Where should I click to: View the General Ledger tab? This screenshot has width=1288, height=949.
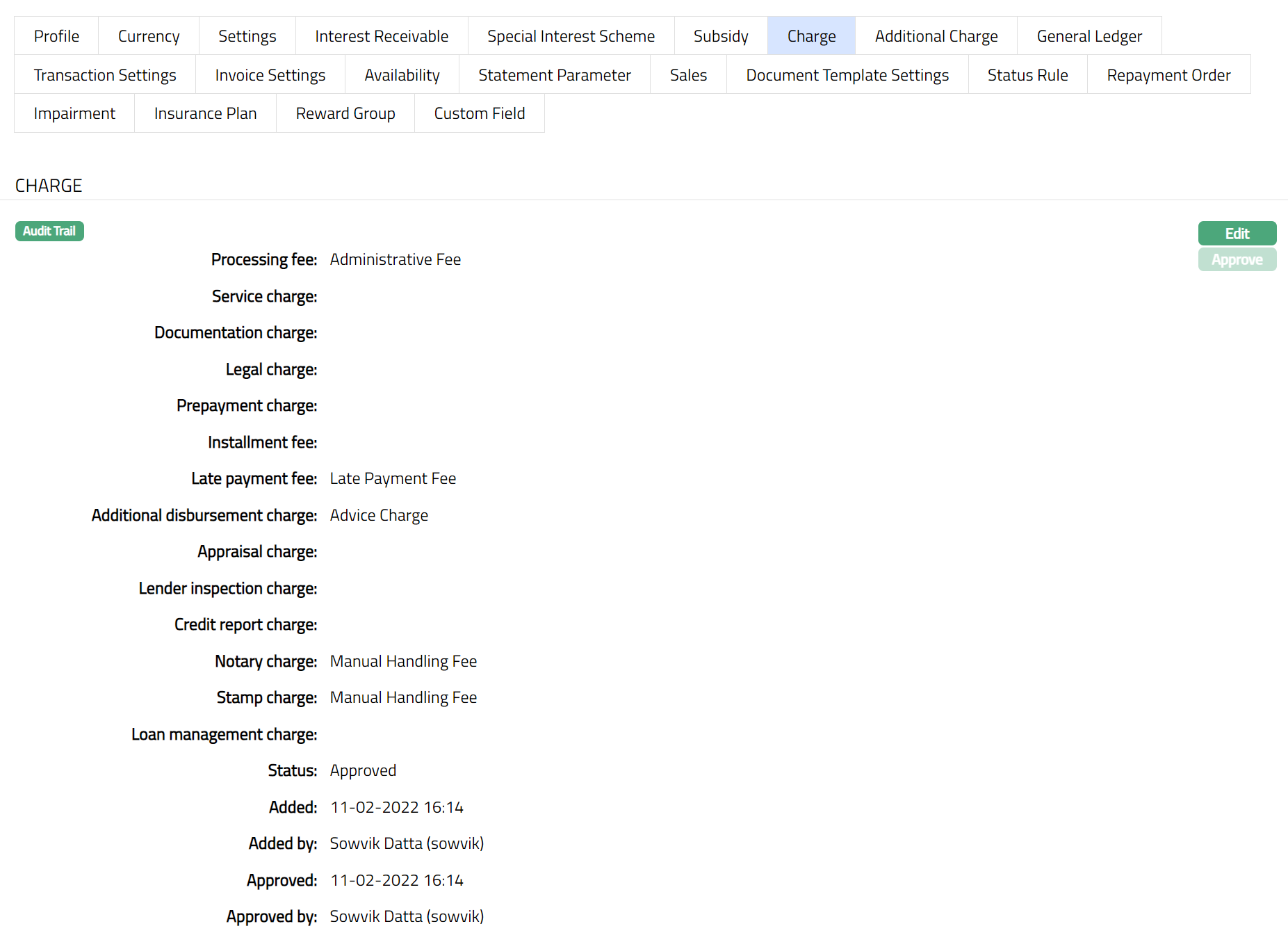click(1089, 36)
